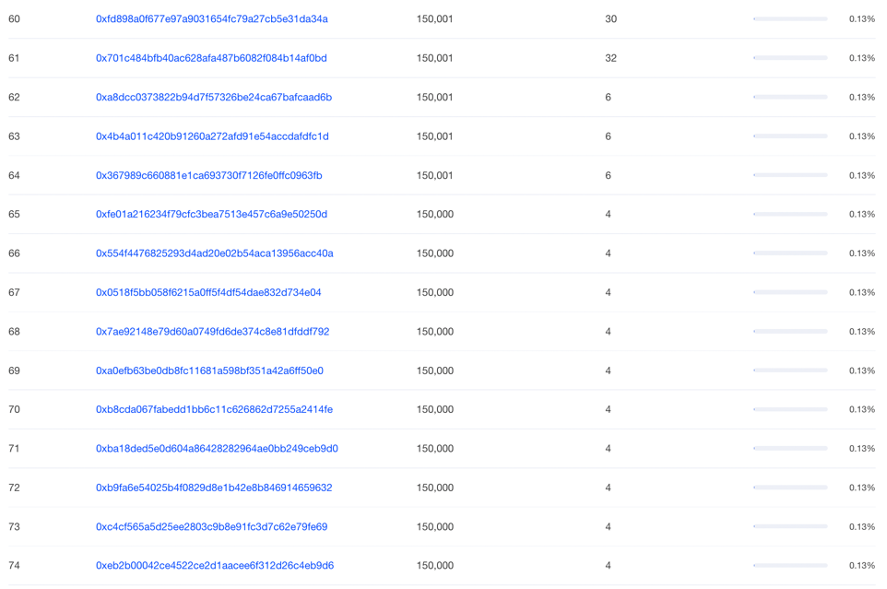The image size is (887, 589).
Task: Open address link starting 0xb9fa6e54025b4f08
Action: (214, 487)
